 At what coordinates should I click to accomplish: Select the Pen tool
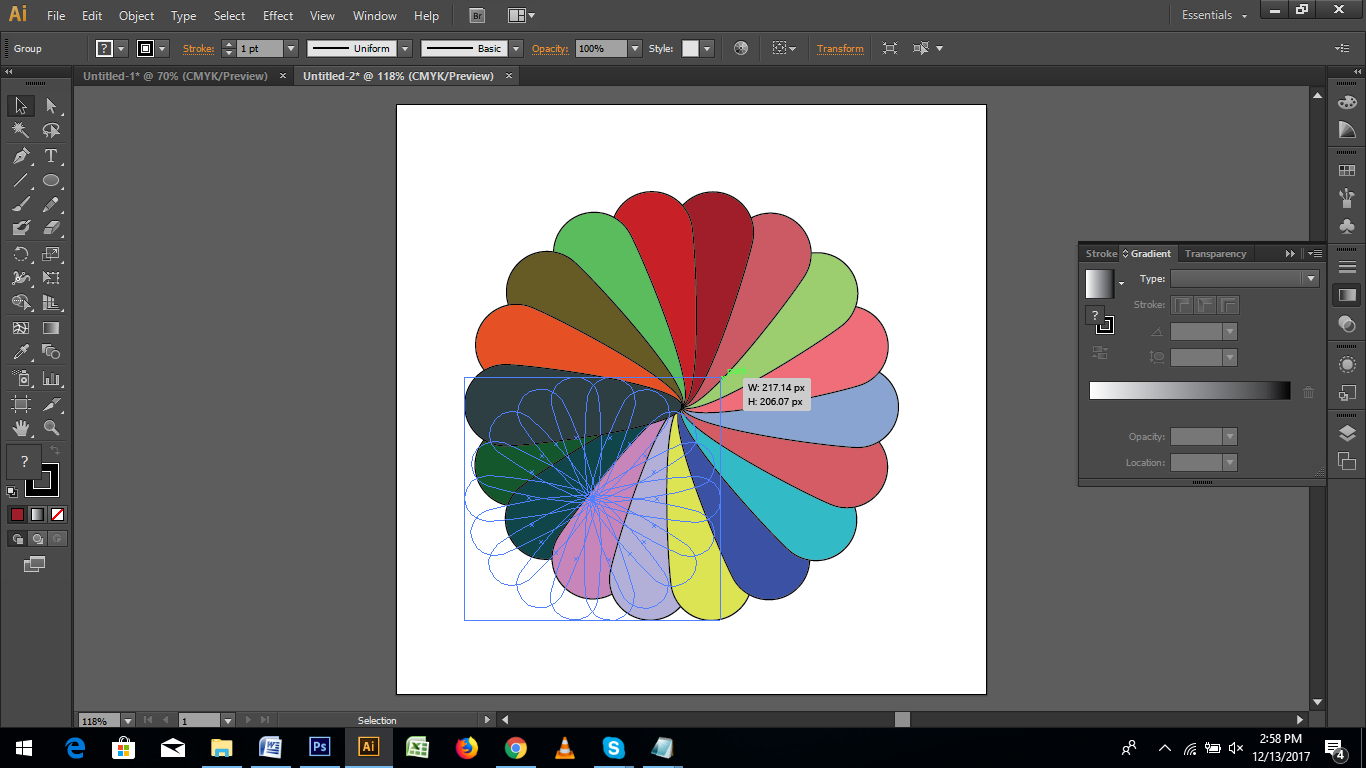tap(20, 157)
